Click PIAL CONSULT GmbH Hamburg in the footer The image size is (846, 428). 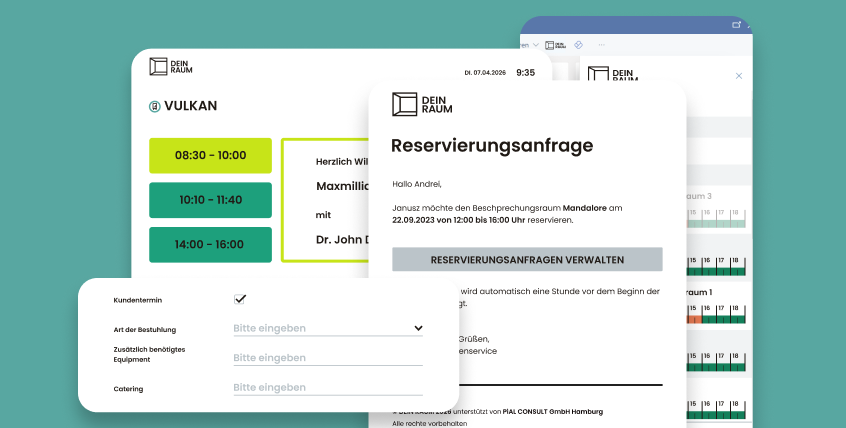coord(552,411)
